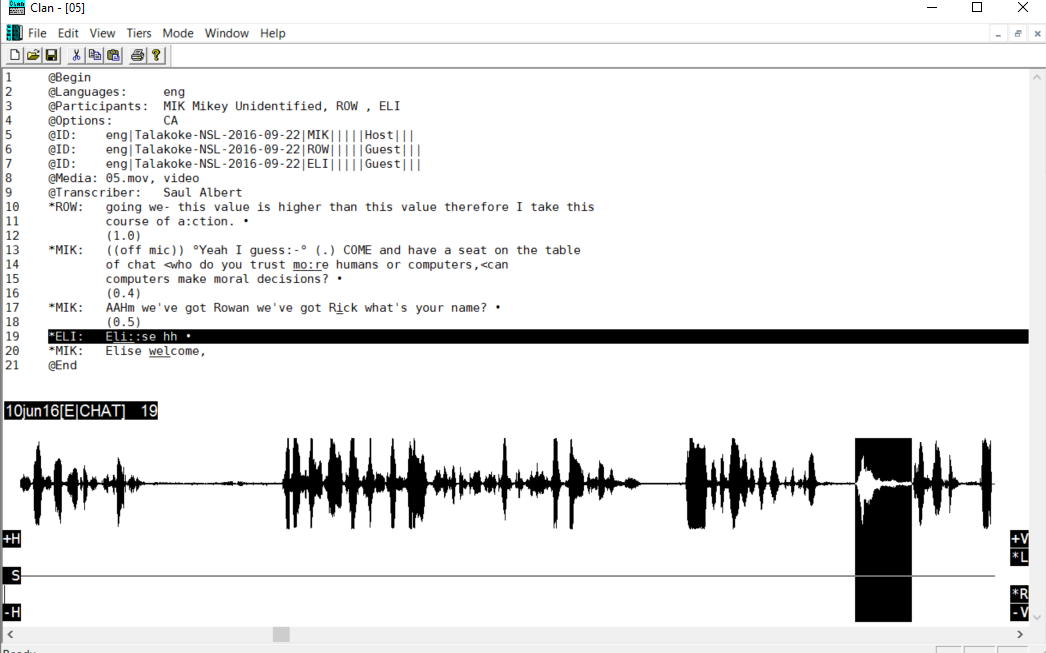This screenshot has height=653, width=1046.
Task: Click the *L waveform control button
Action: pos(1020,557)
